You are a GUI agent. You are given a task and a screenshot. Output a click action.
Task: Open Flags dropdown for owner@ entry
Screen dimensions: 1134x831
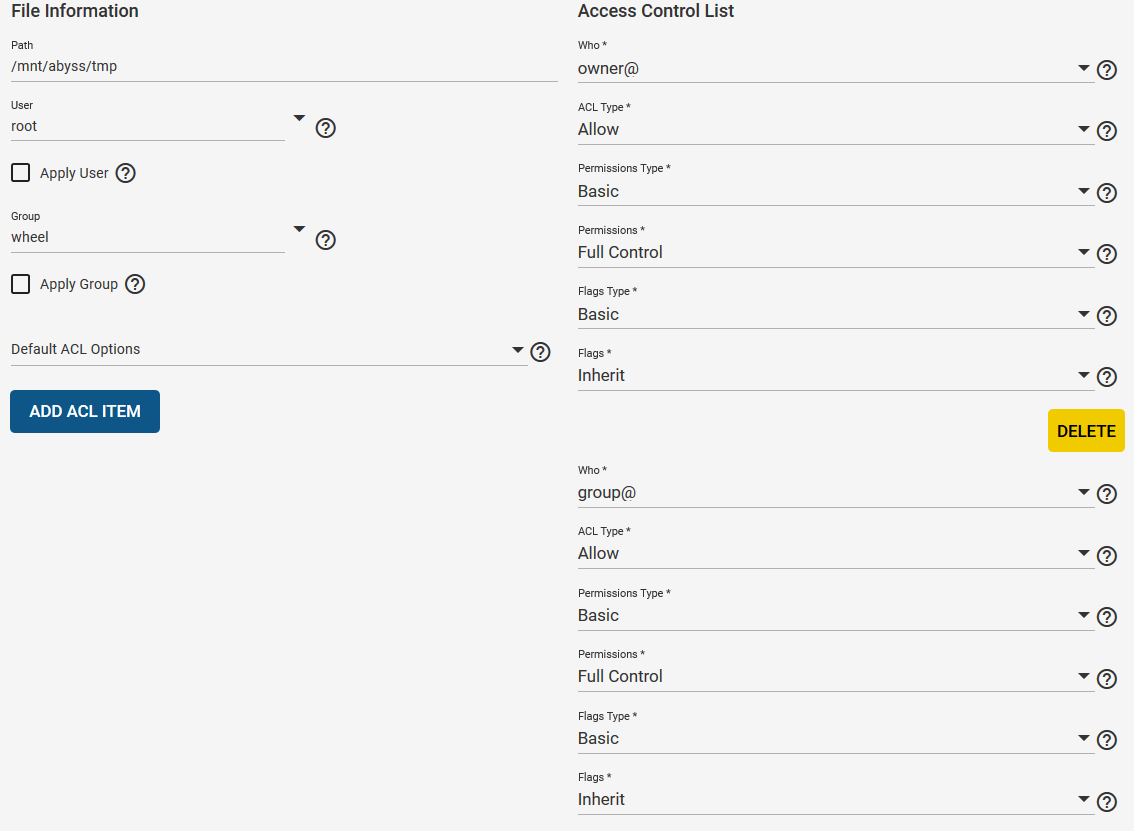tap(834, 375)
